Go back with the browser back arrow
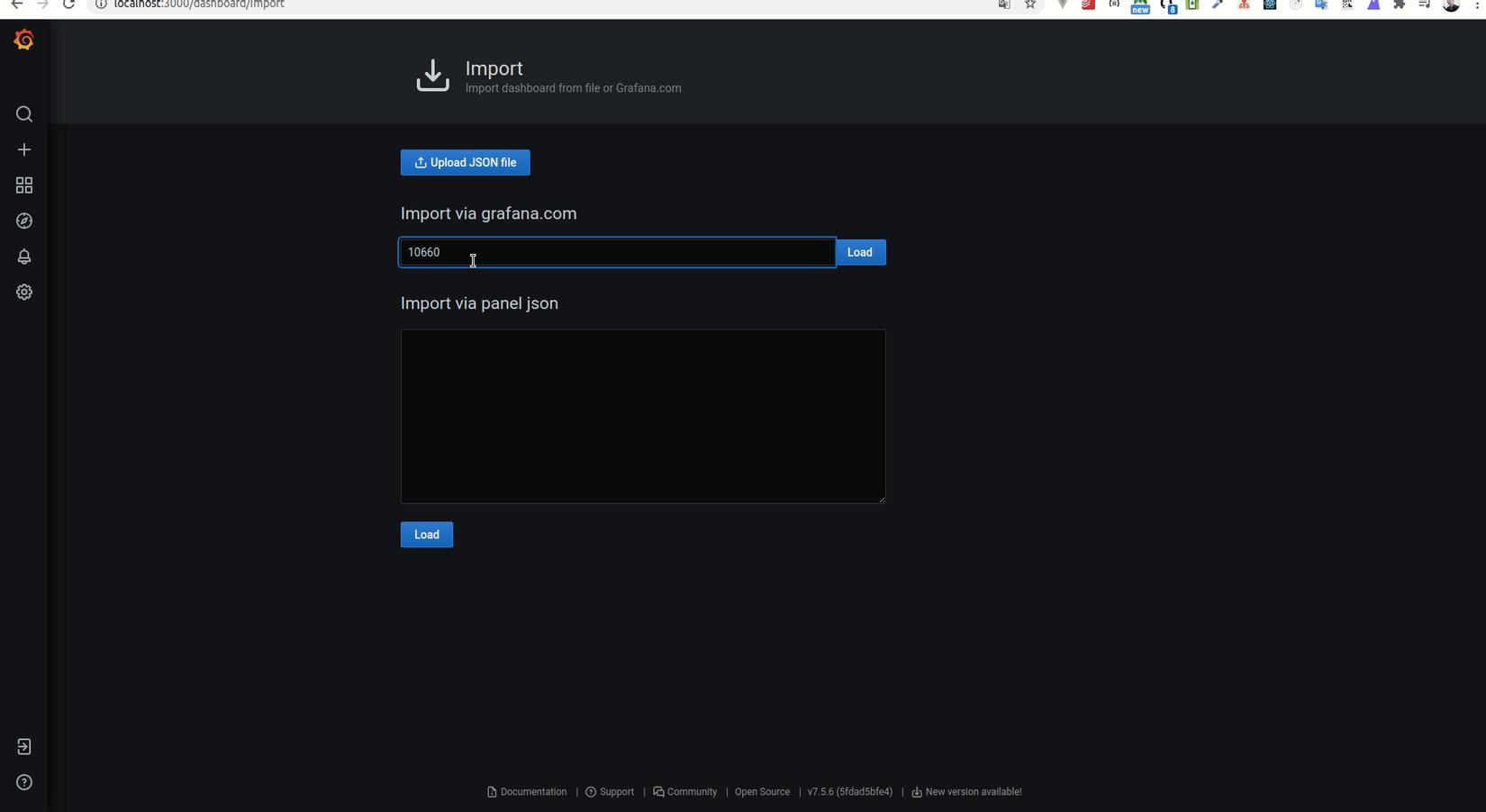Image resolution: width=1486 pixels, height=812 pixels. pos(17,5)
